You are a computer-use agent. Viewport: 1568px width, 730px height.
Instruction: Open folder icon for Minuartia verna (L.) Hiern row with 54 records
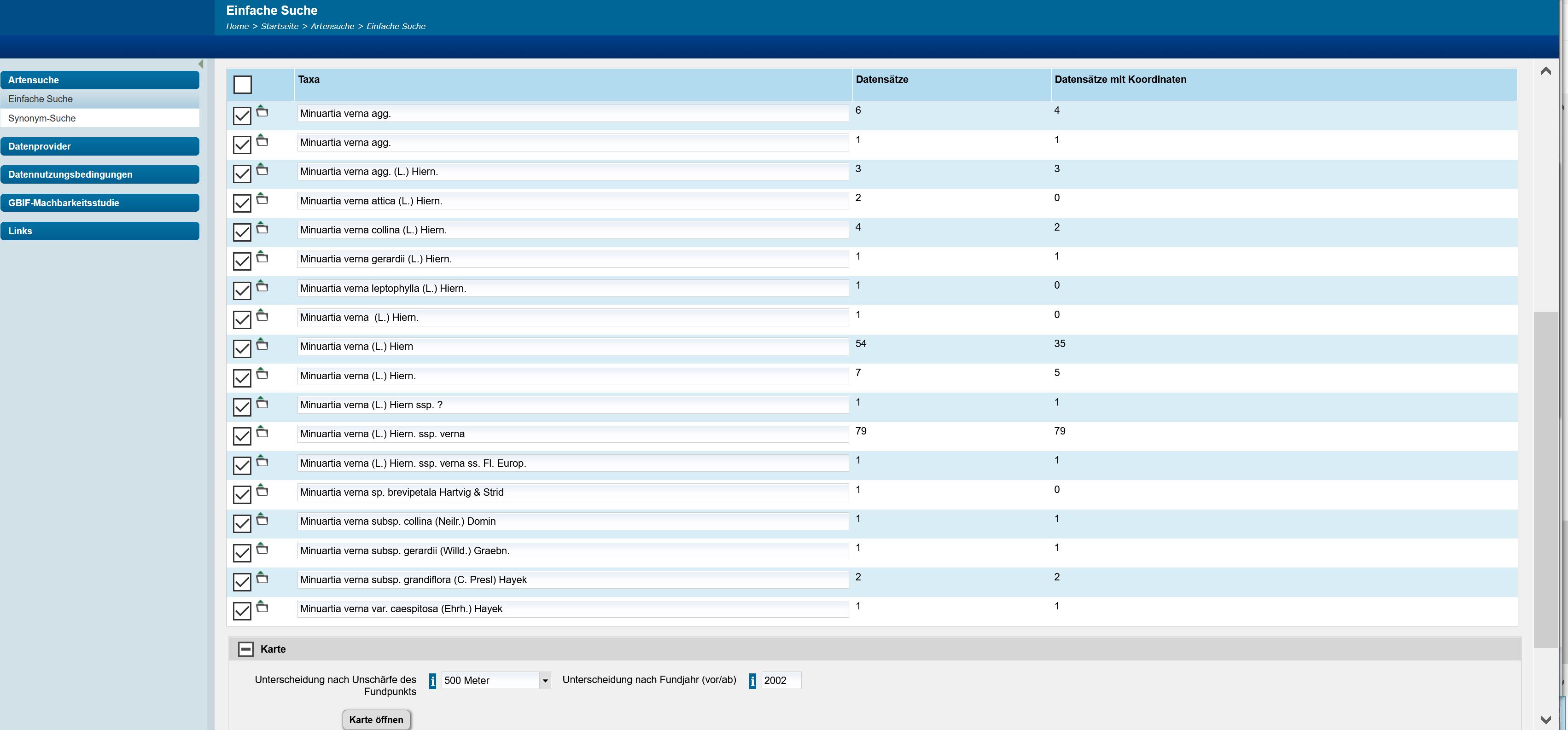pos(262,345)
